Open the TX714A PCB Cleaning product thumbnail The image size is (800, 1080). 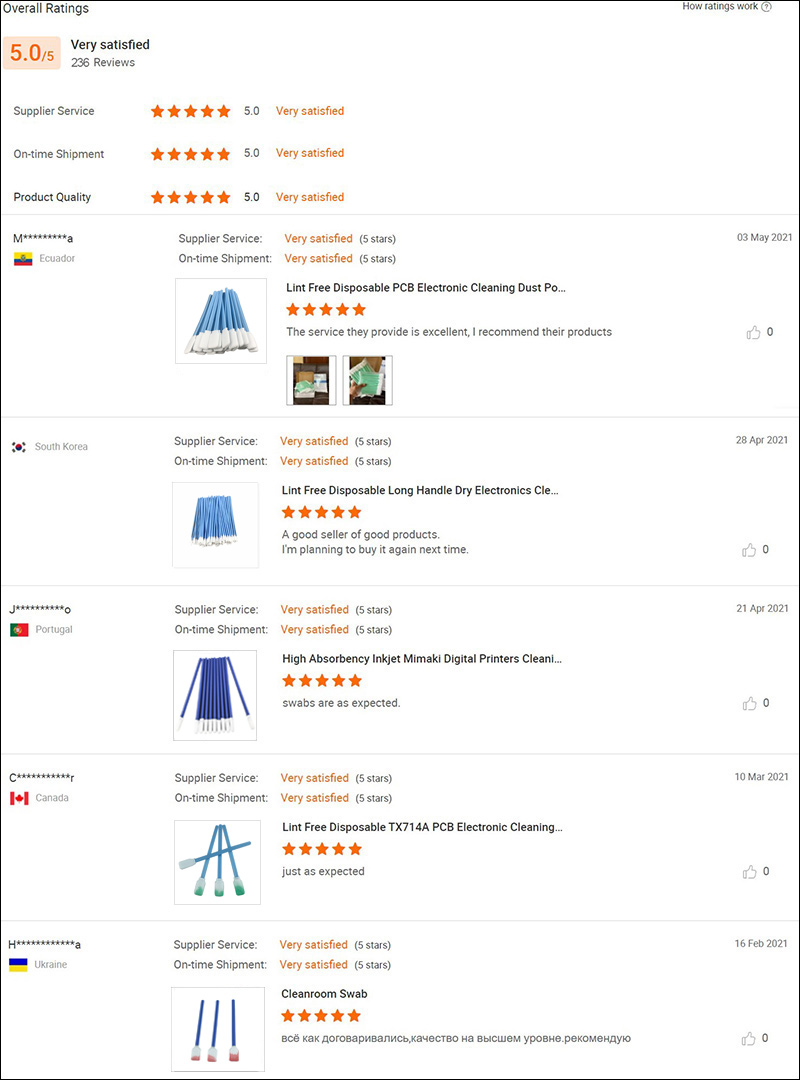pos(217,861)
